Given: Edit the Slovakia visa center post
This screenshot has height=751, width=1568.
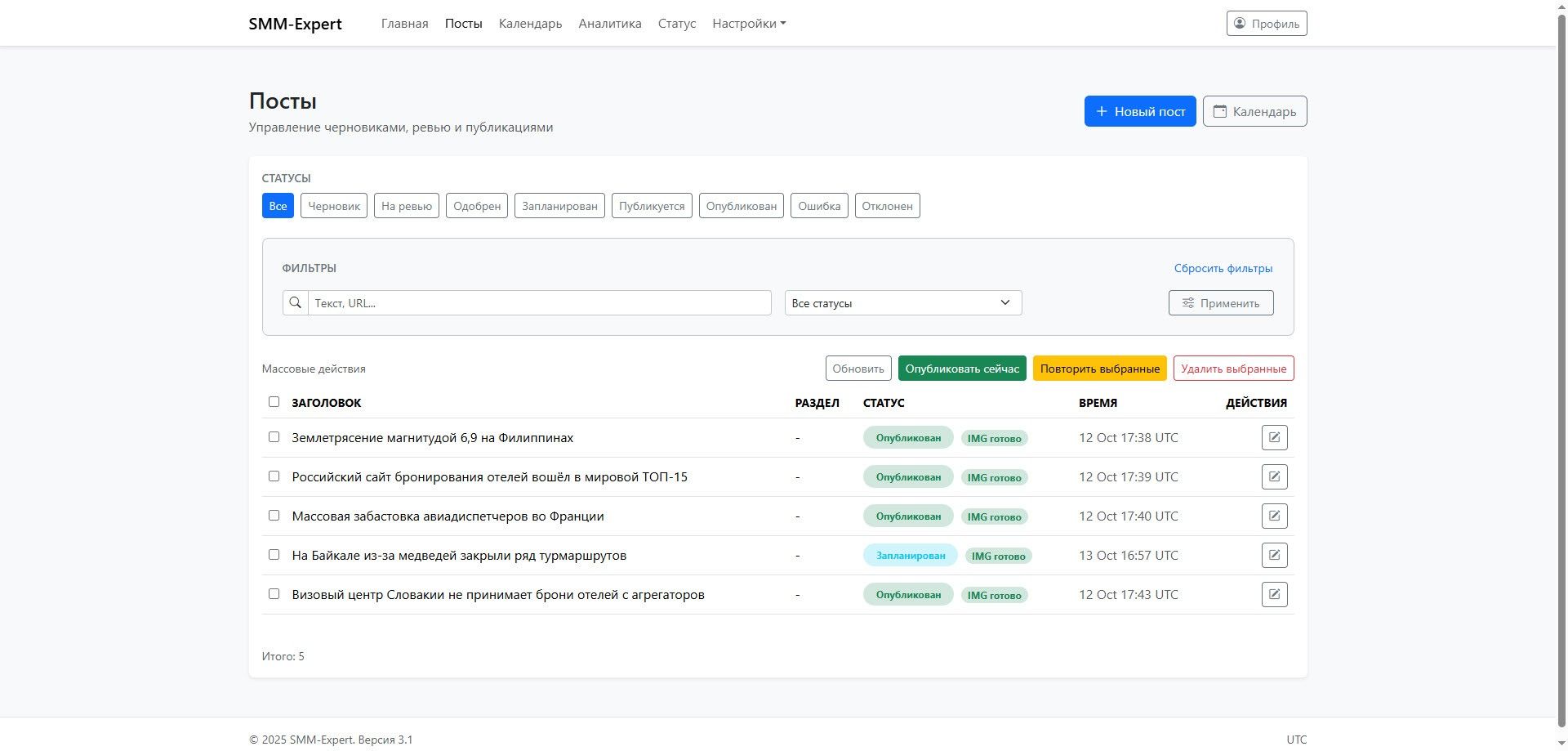Looking at the screenshot, I should (1274, 594).
